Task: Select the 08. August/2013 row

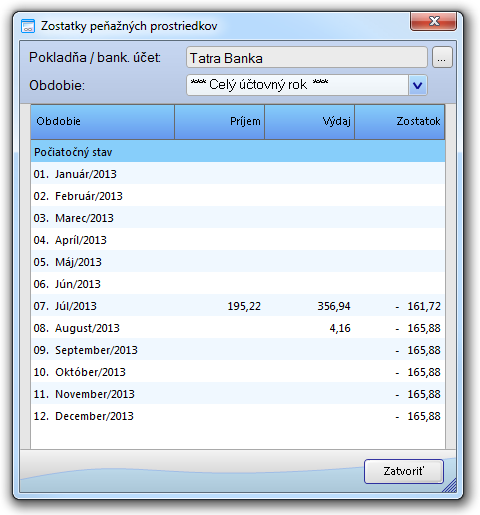Action: tap(238, 328)
